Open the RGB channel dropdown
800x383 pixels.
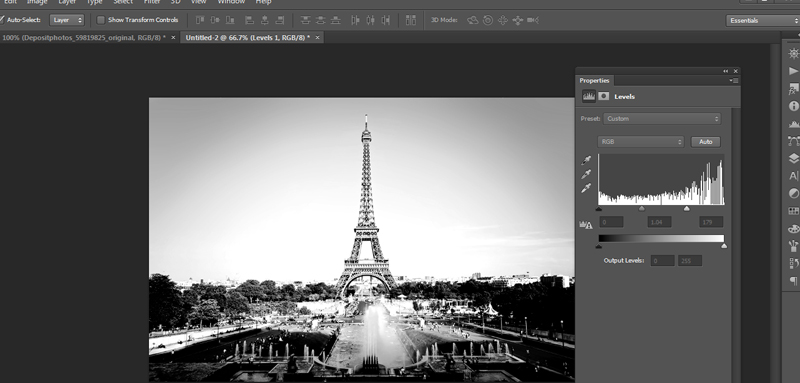(x=641, y=142)
